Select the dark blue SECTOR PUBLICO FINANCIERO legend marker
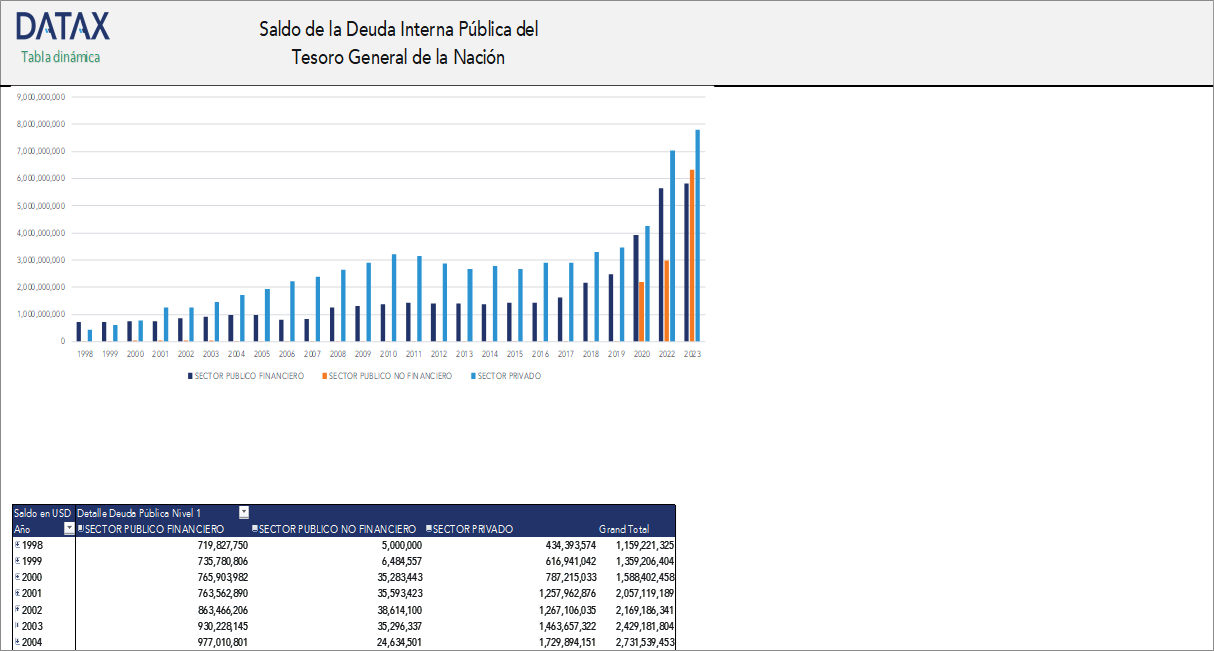Image resolution: width=1214 pixels, height=651 pixels. click(190, 375)
